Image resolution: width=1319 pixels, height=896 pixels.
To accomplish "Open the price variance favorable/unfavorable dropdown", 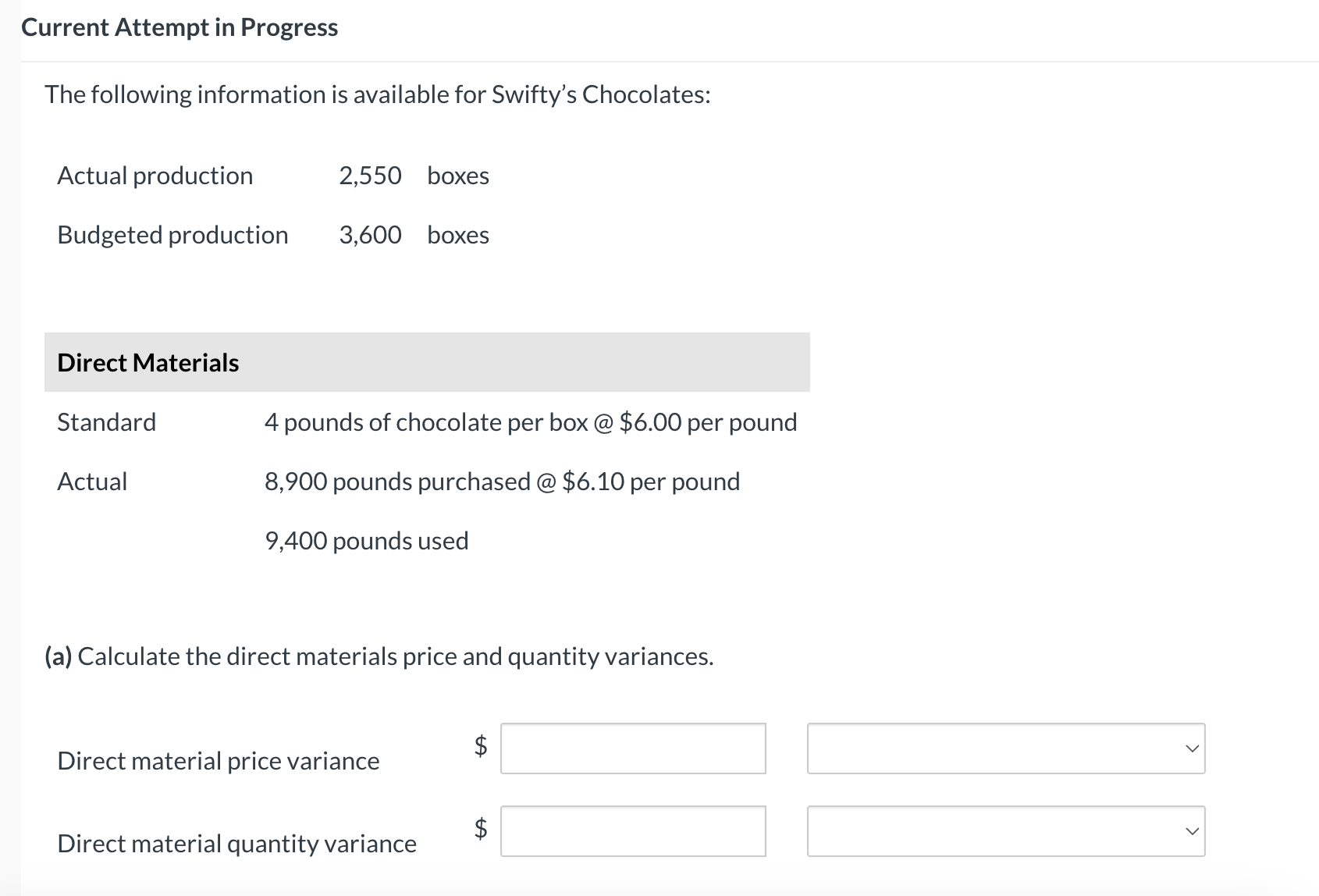I will coord(1006,748).
